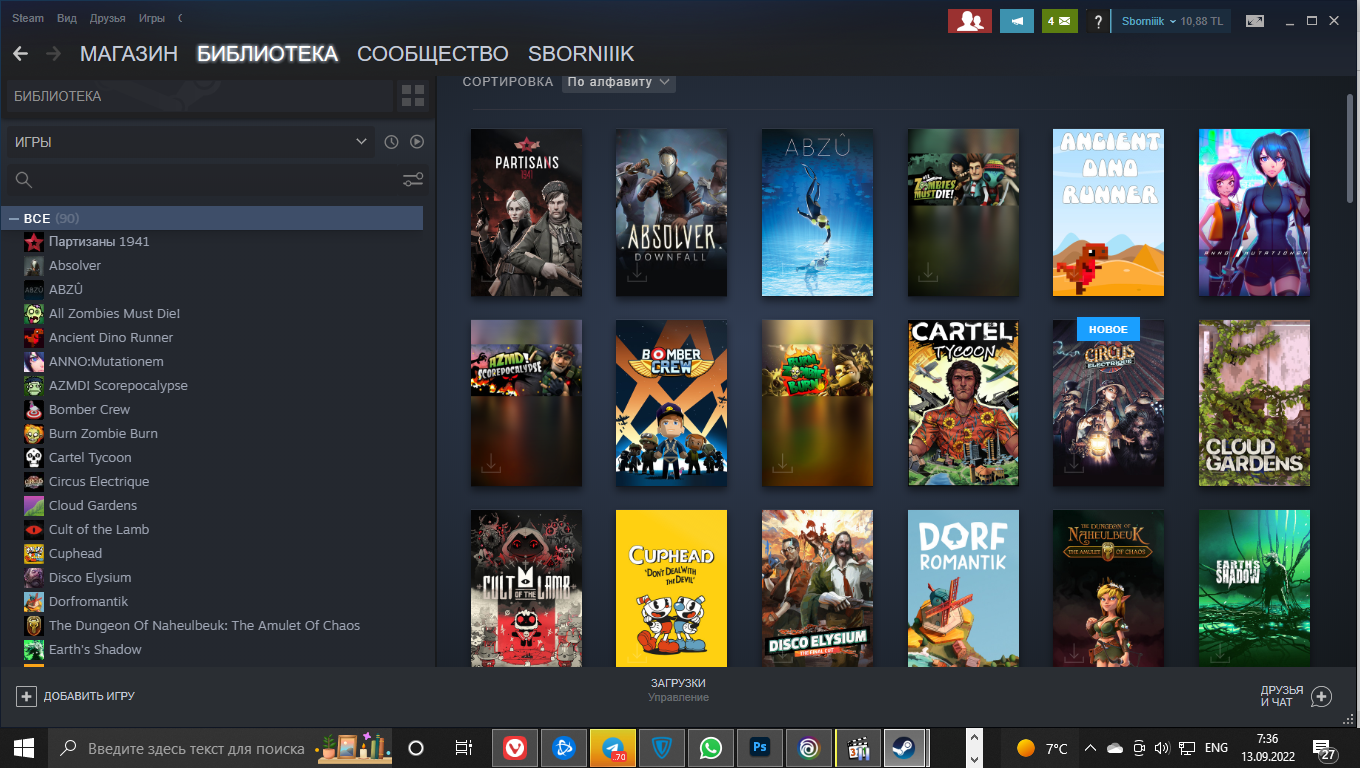Show hidden system tray icons
This screenshot has height=768, width=1360.
click(1090, 748)
